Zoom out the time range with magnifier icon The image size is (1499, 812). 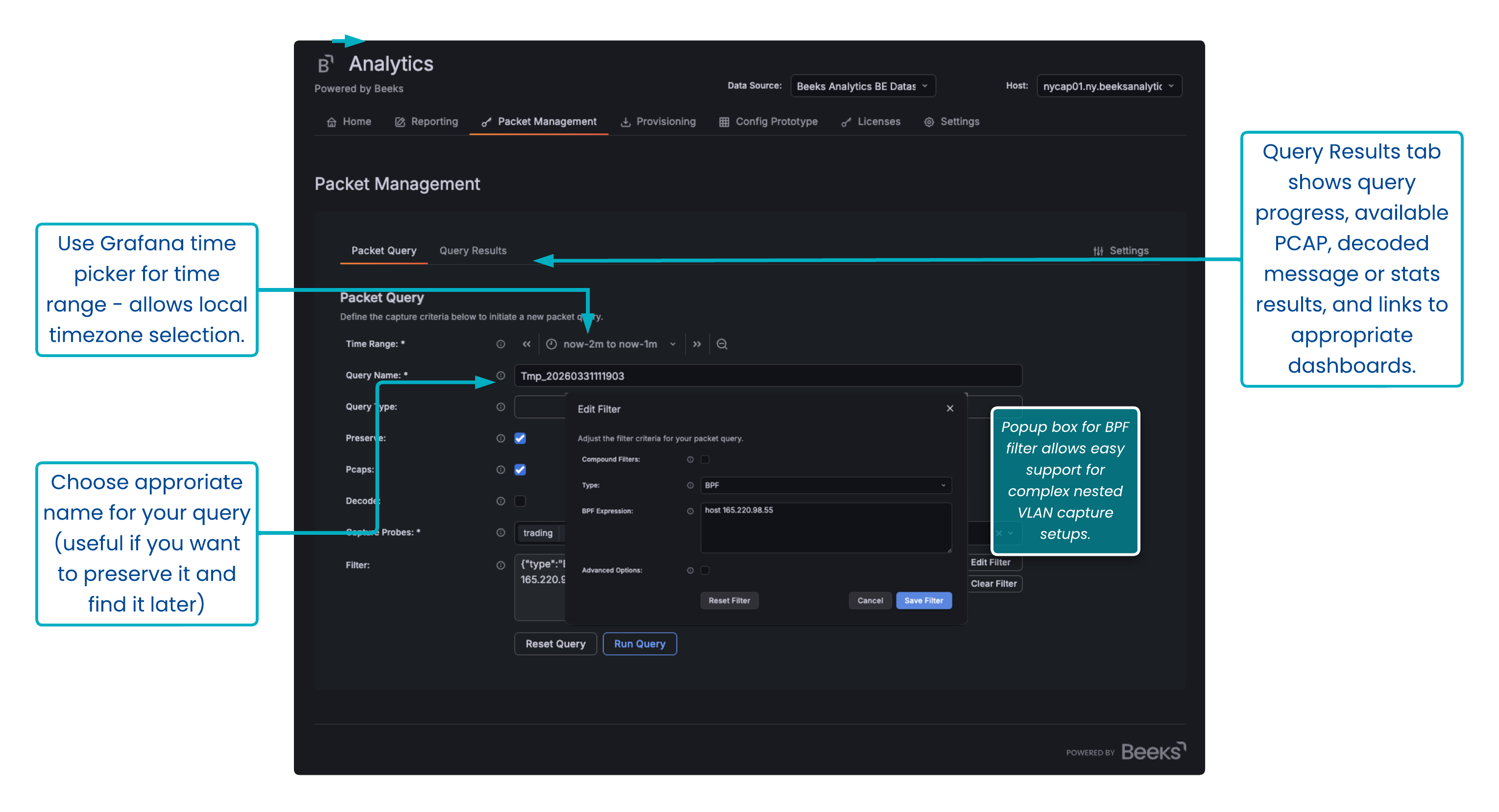click(722, 344)
